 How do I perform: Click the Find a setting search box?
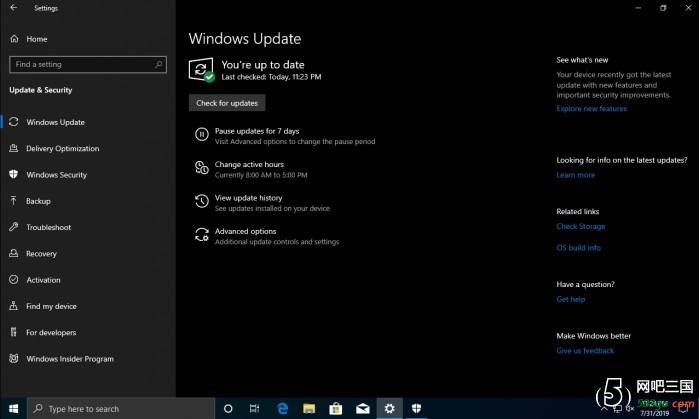pos(88,64)
